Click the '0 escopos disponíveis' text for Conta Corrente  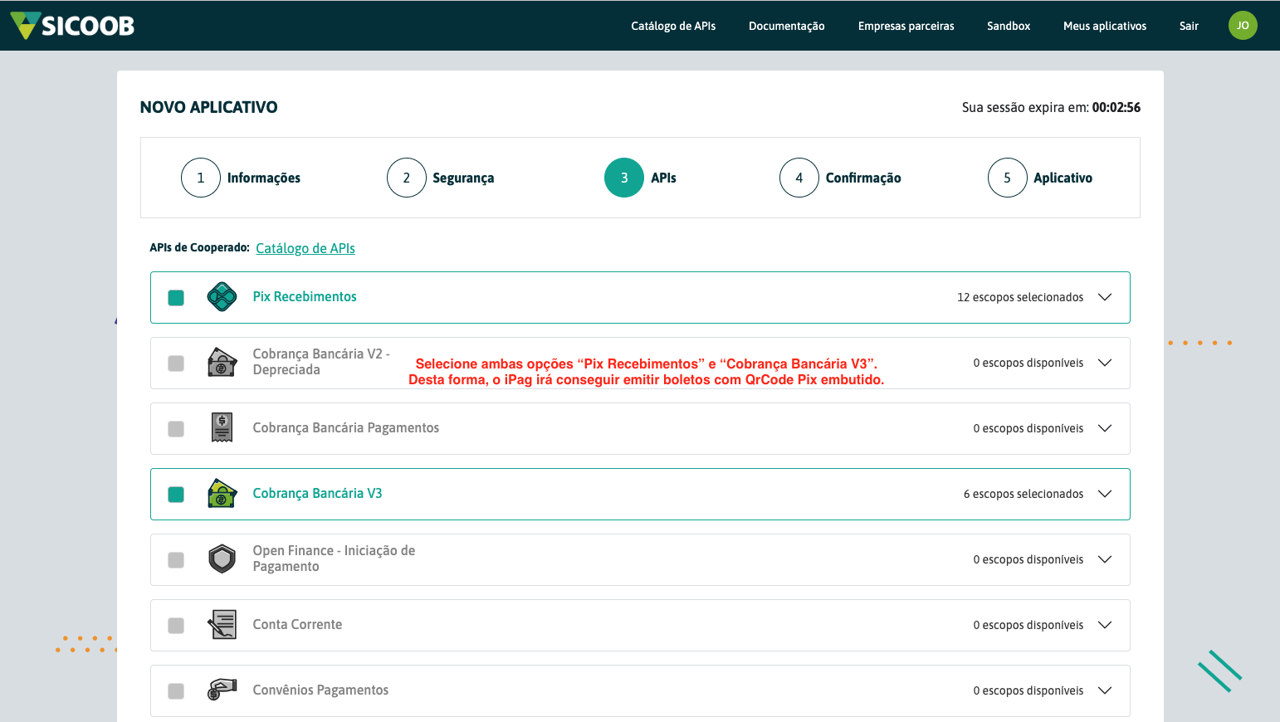point(1028,625)
